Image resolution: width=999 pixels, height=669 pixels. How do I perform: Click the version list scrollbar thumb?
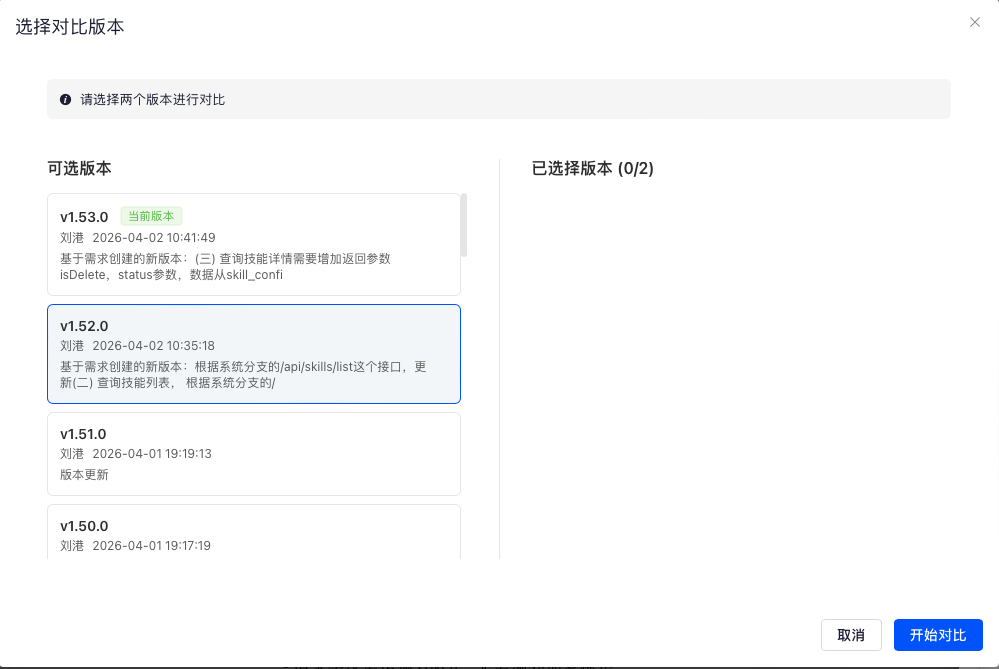click(464, 225)
